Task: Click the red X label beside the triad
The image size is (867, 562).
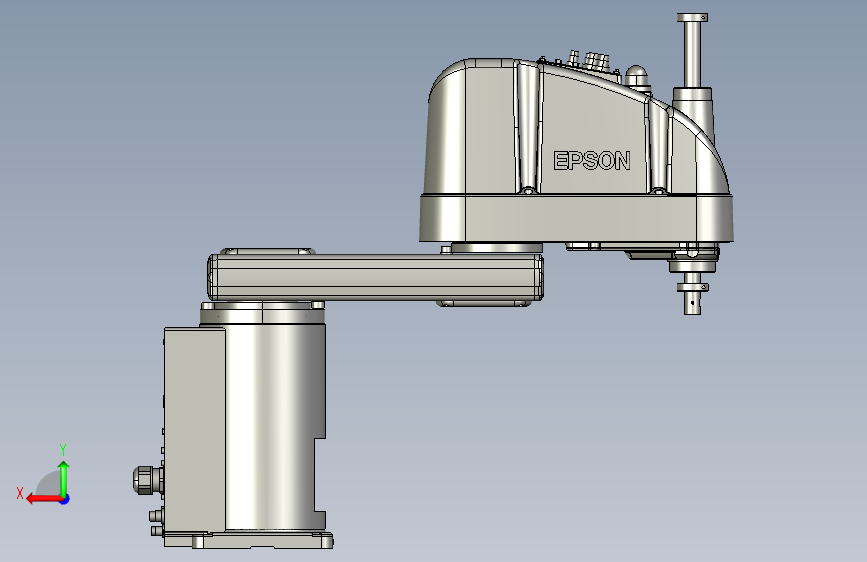Action: pyautogui.click(x=20, y=493)
